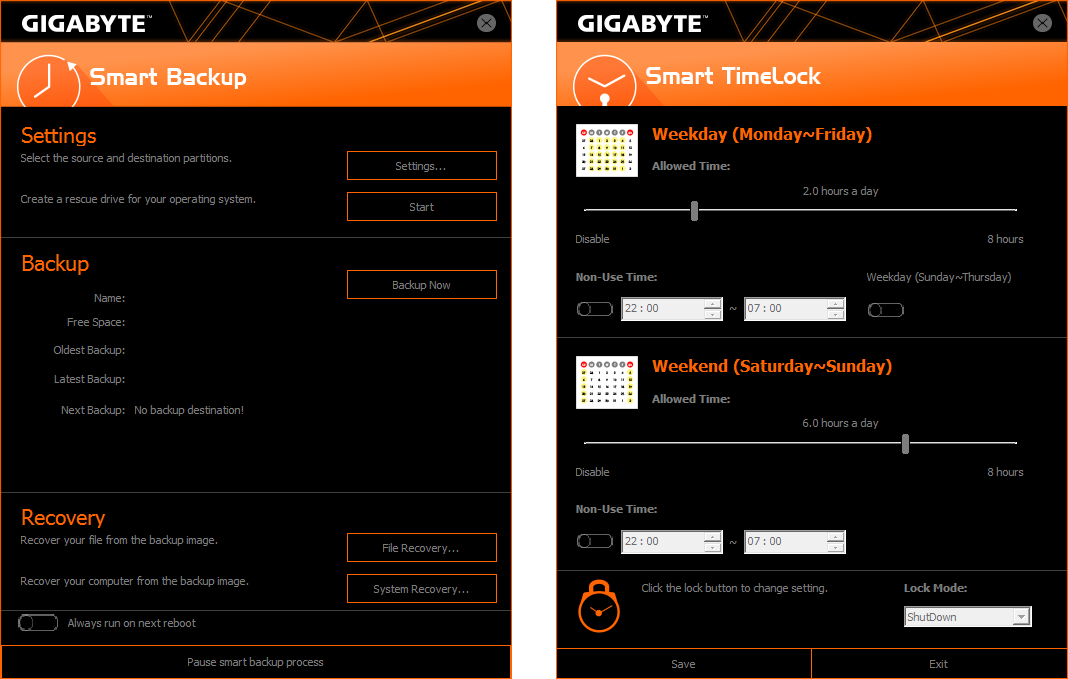Enable Weekday Non-Use Time toggle
The image size is (1068, 679).
[x=595, y=309]
